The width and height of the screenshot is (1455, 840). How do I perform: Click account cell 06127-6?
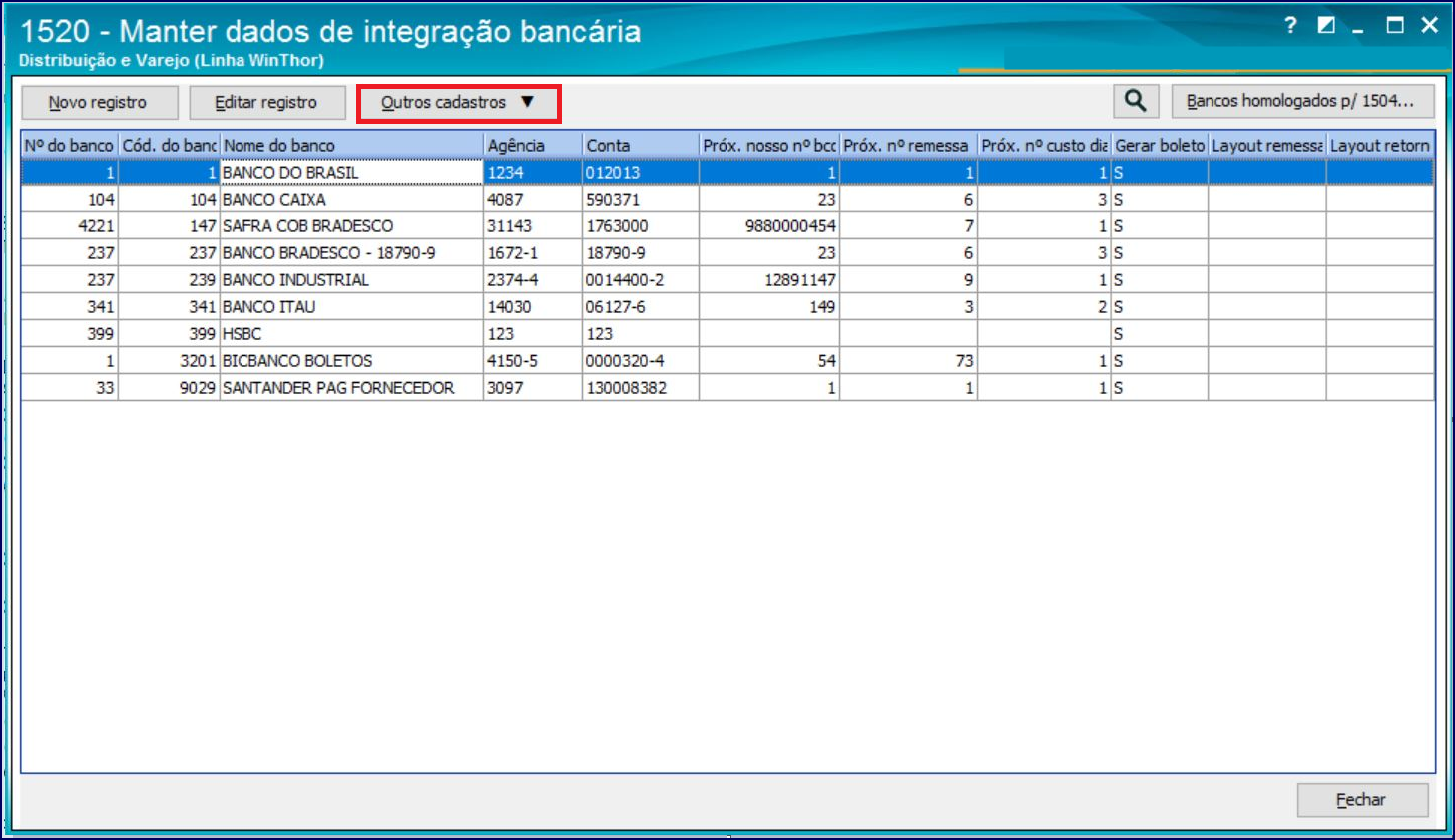click(x=641, y=307)
